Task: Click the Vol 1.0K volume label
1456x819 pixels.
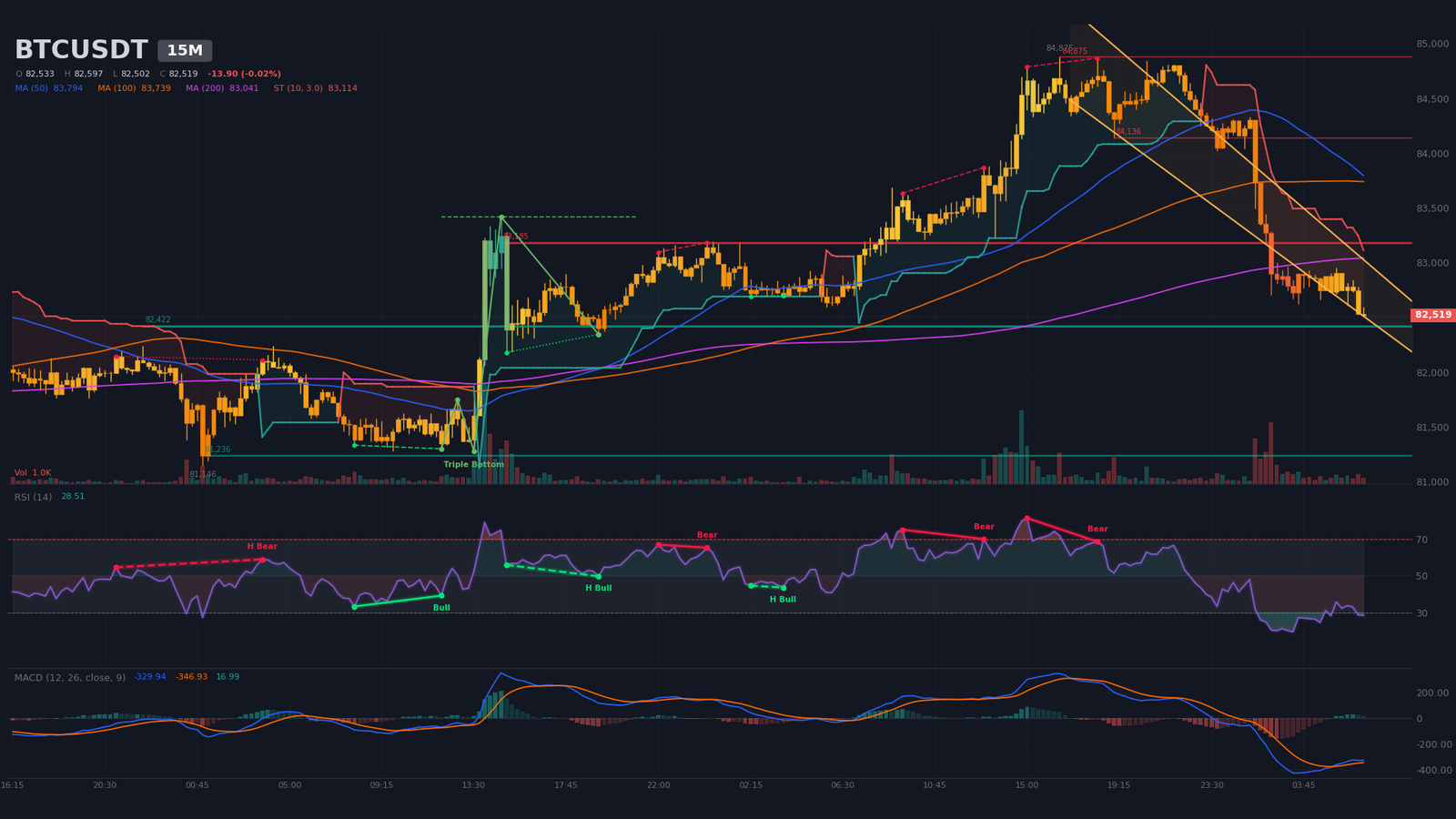Action: (x=33, y=473)
